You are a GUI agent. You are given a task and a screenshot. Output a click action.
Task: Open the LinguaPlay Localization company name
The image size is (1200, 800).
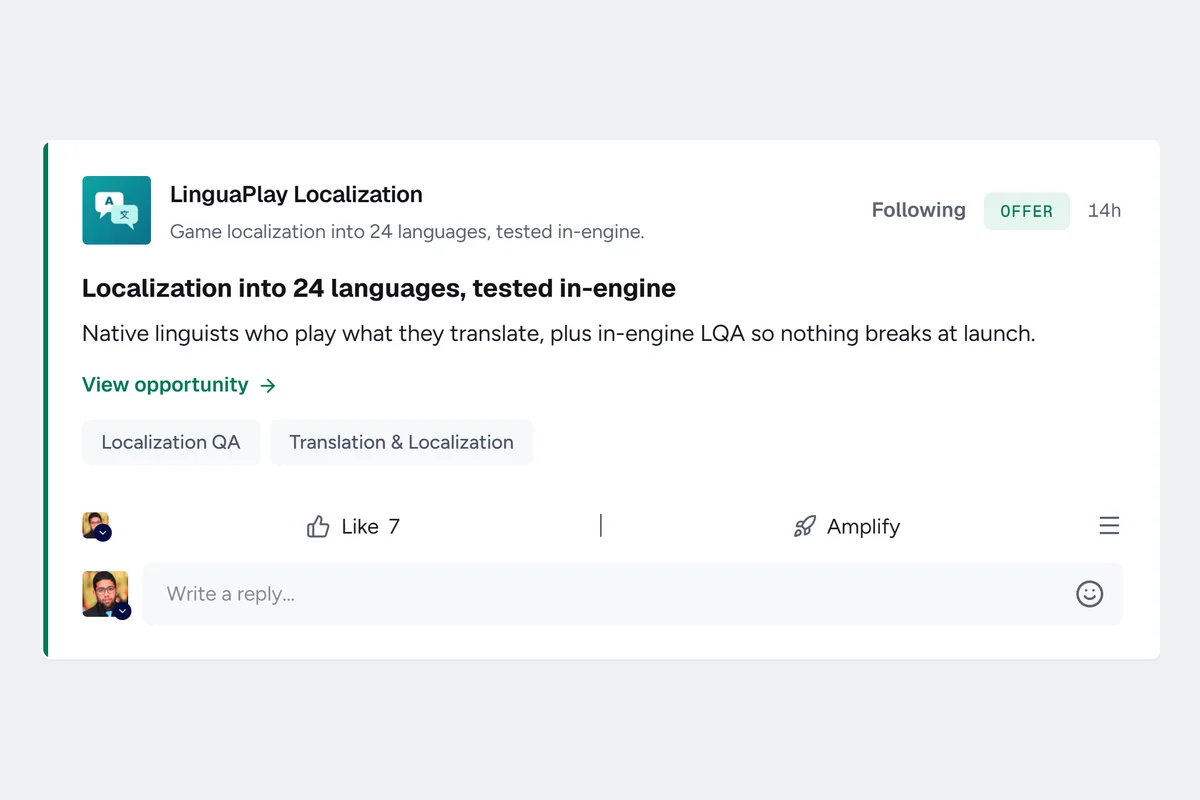tap(296, 194)
